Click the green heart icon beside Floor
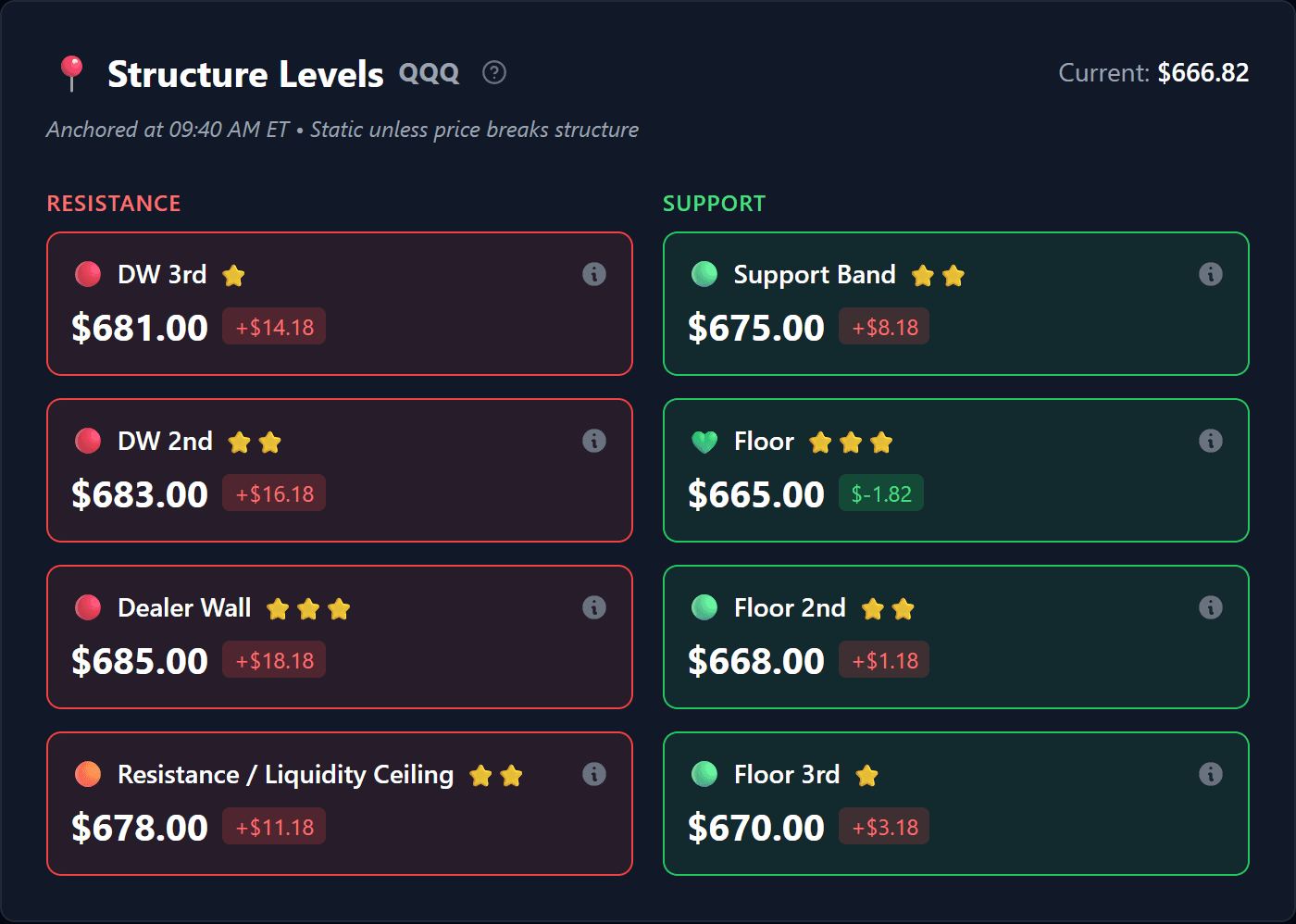 (704, 442)
